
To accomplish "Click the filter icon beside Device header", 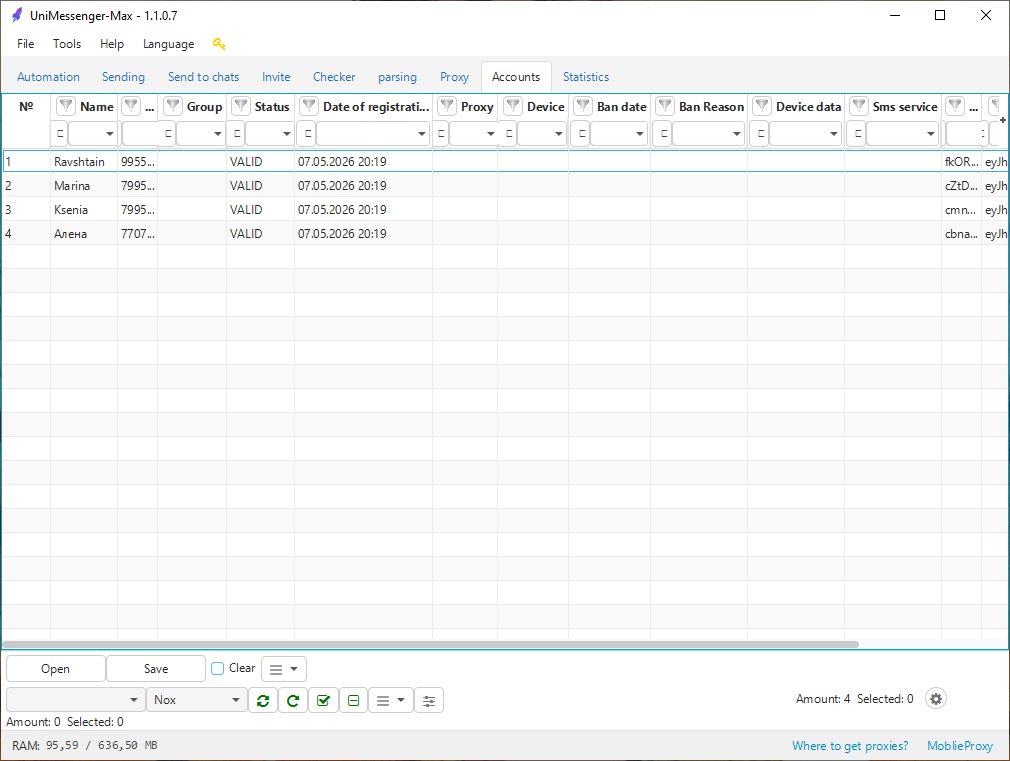I will (x=513, y=106).
